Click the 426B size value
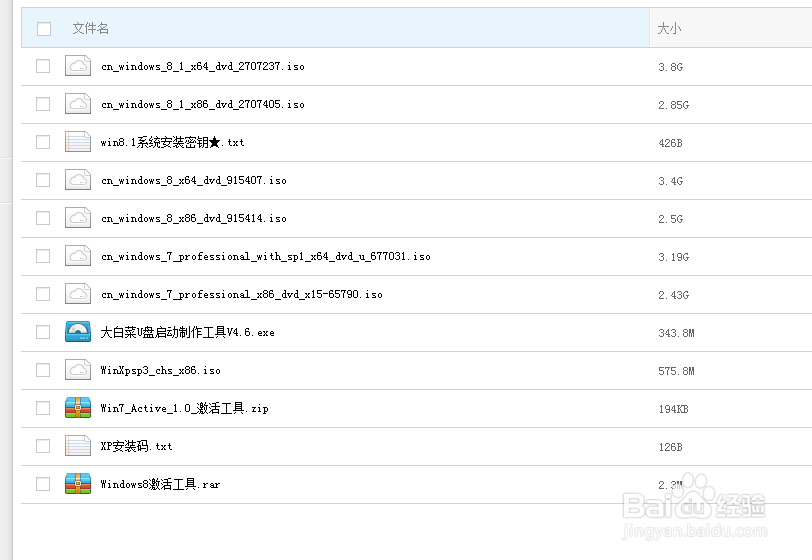812x560 pixels. tap(671, 143)
